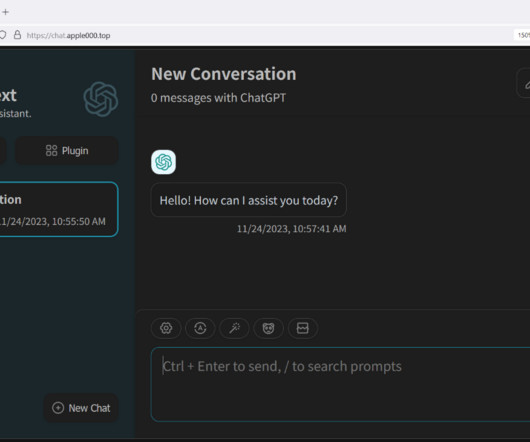The height and width of the screenshot is (442, 530).
Task: Click the timestamp 11/24/2023, 10:57:41 AM
Action: (x=291, y=229)
